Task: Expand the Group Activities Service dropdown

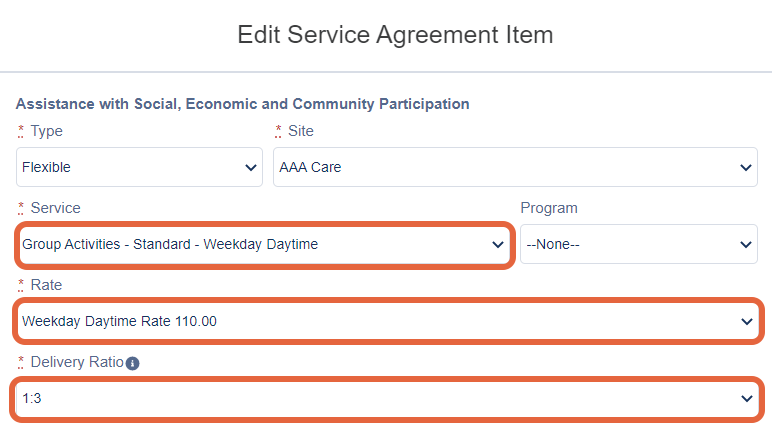Action: click(x=265, y=244)
